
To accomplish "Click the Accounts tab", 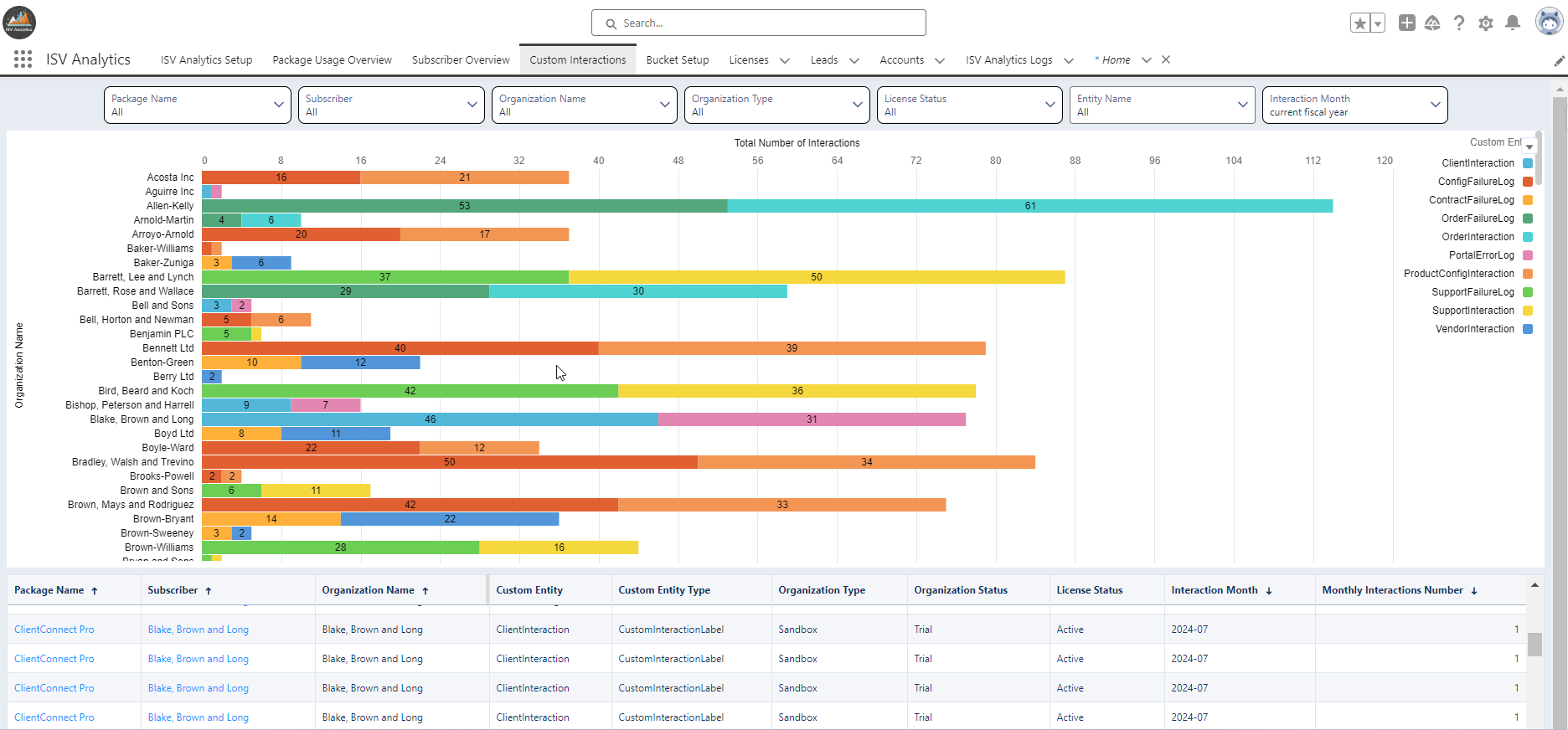I will 902,60.
